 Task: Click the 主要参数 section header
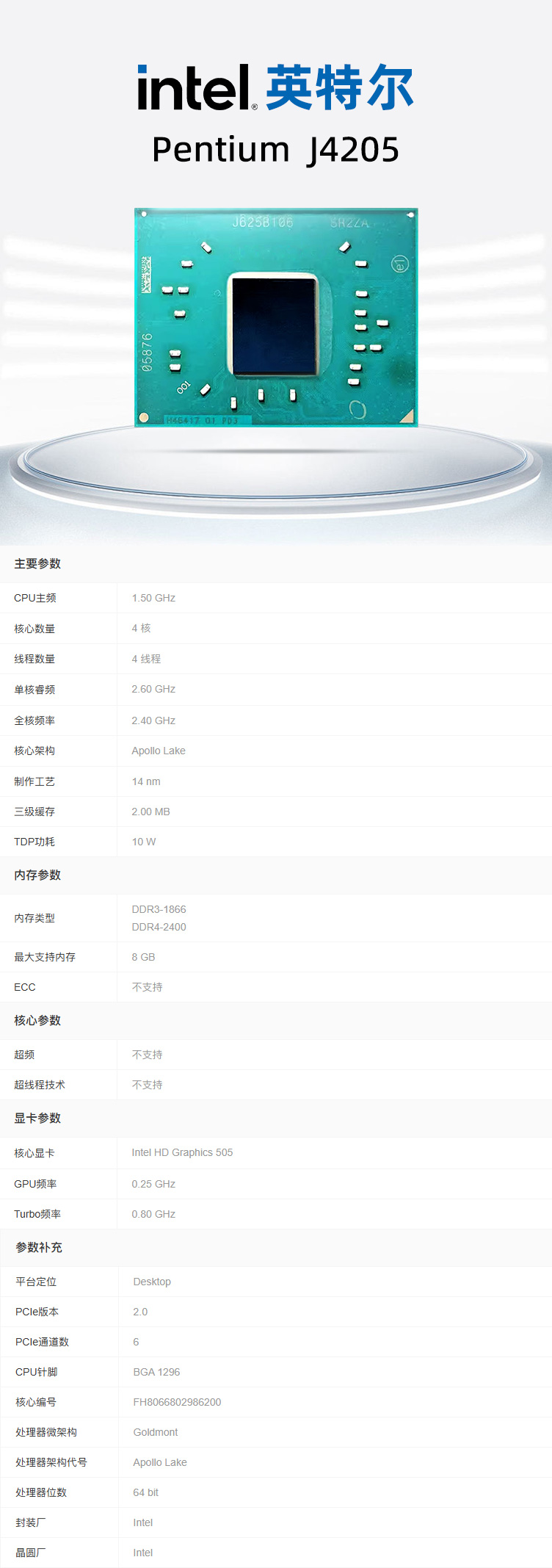click(37, 563)
